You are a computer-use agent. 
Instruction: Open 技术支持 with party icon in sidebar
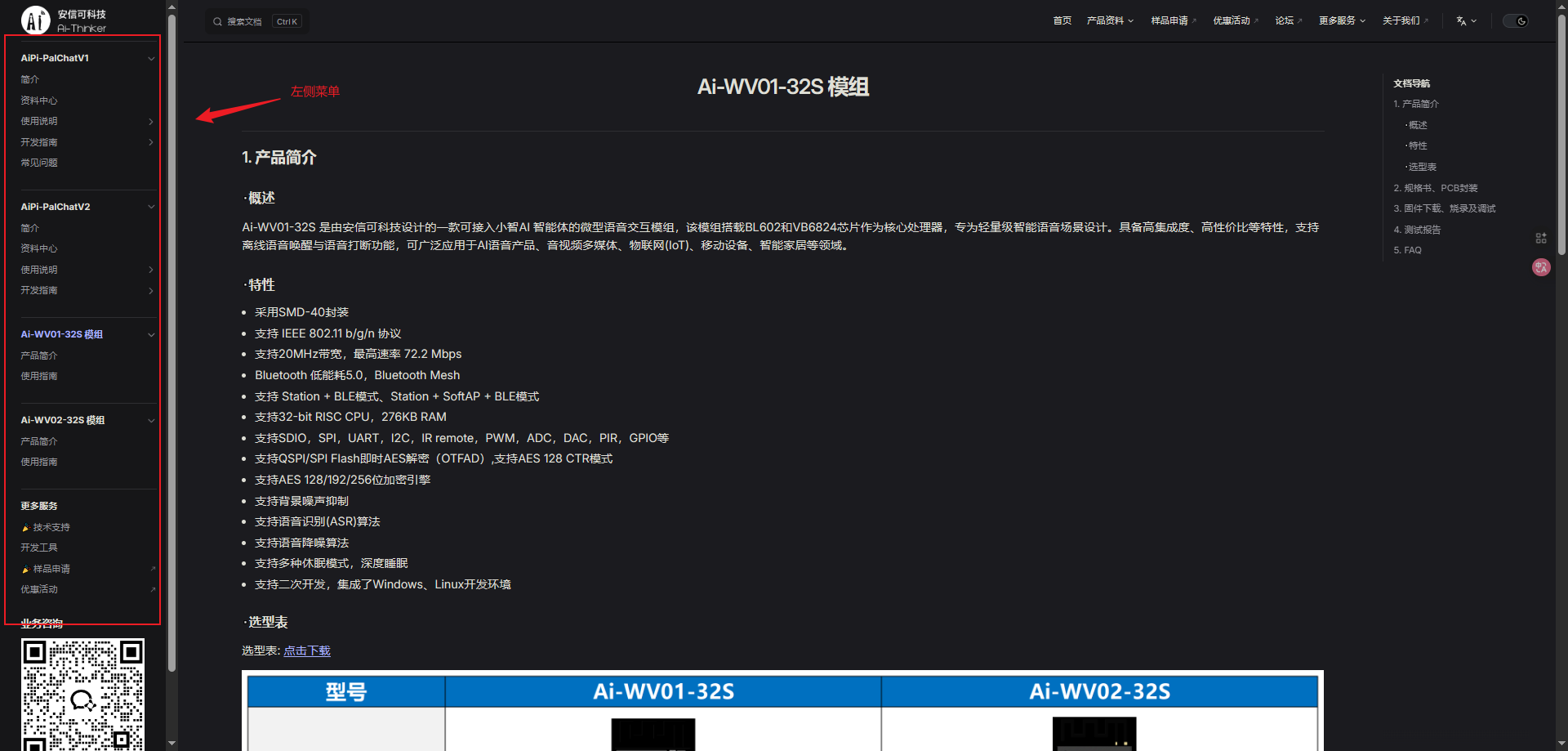pos(51,527)
